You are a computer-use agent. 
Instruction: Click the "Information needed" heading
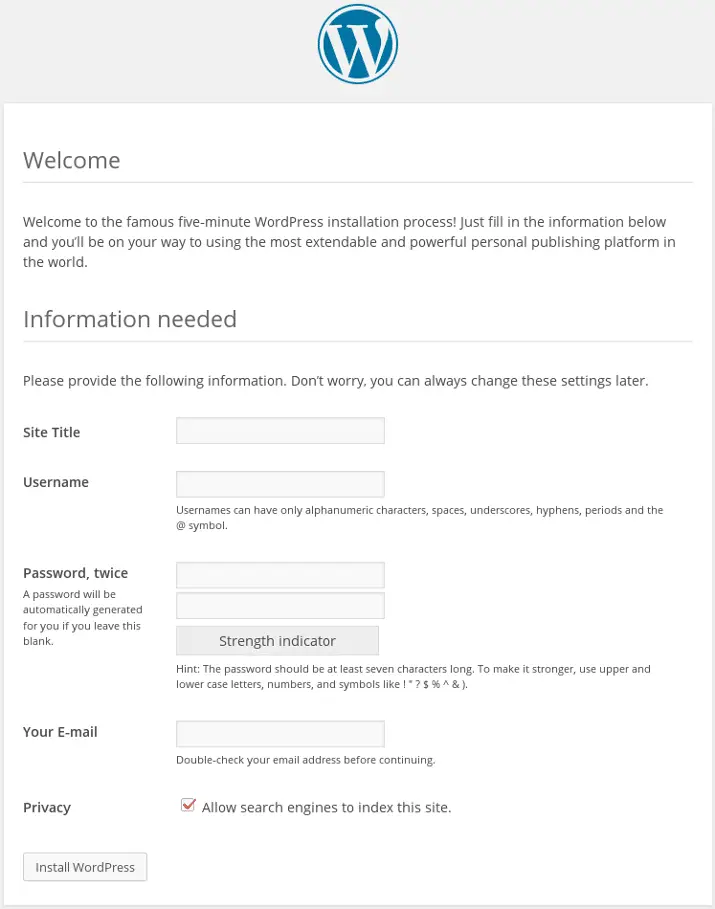(x=130, y=319)
